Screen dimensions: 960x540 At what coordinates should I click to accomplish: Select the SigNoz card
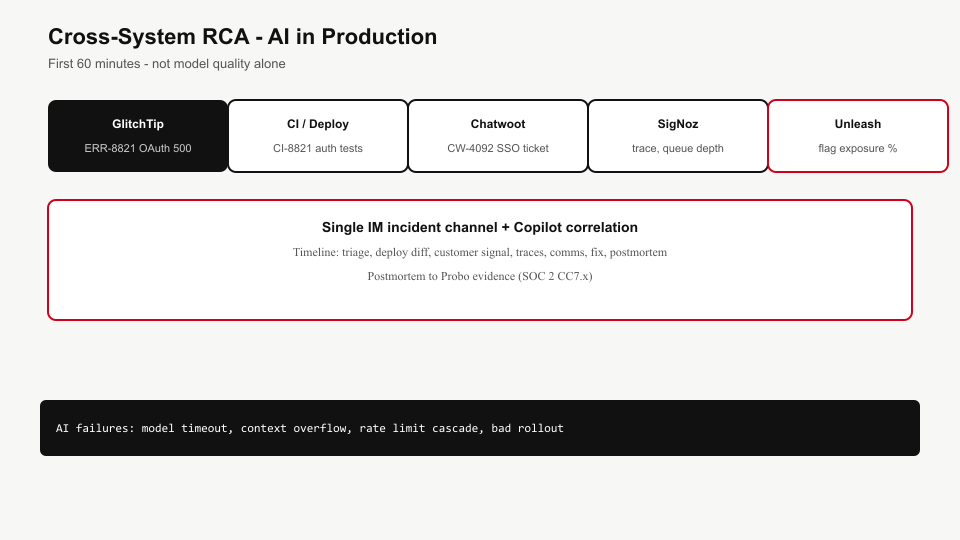click(678, 136)
